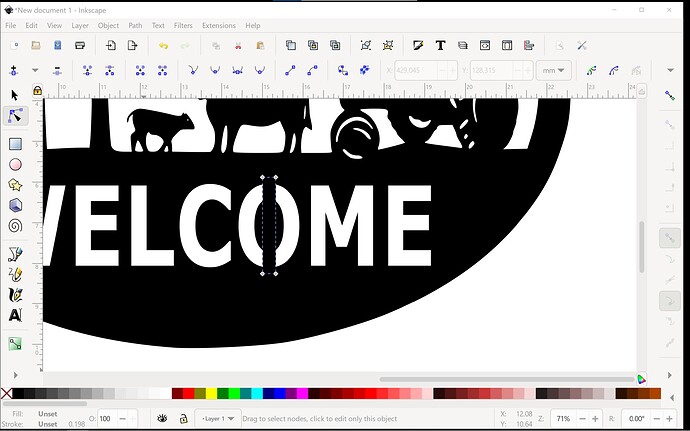This screenshot has height=431, width=690.
Task: Toggle color management icon near scrollbar
Action: coord(642,379)
